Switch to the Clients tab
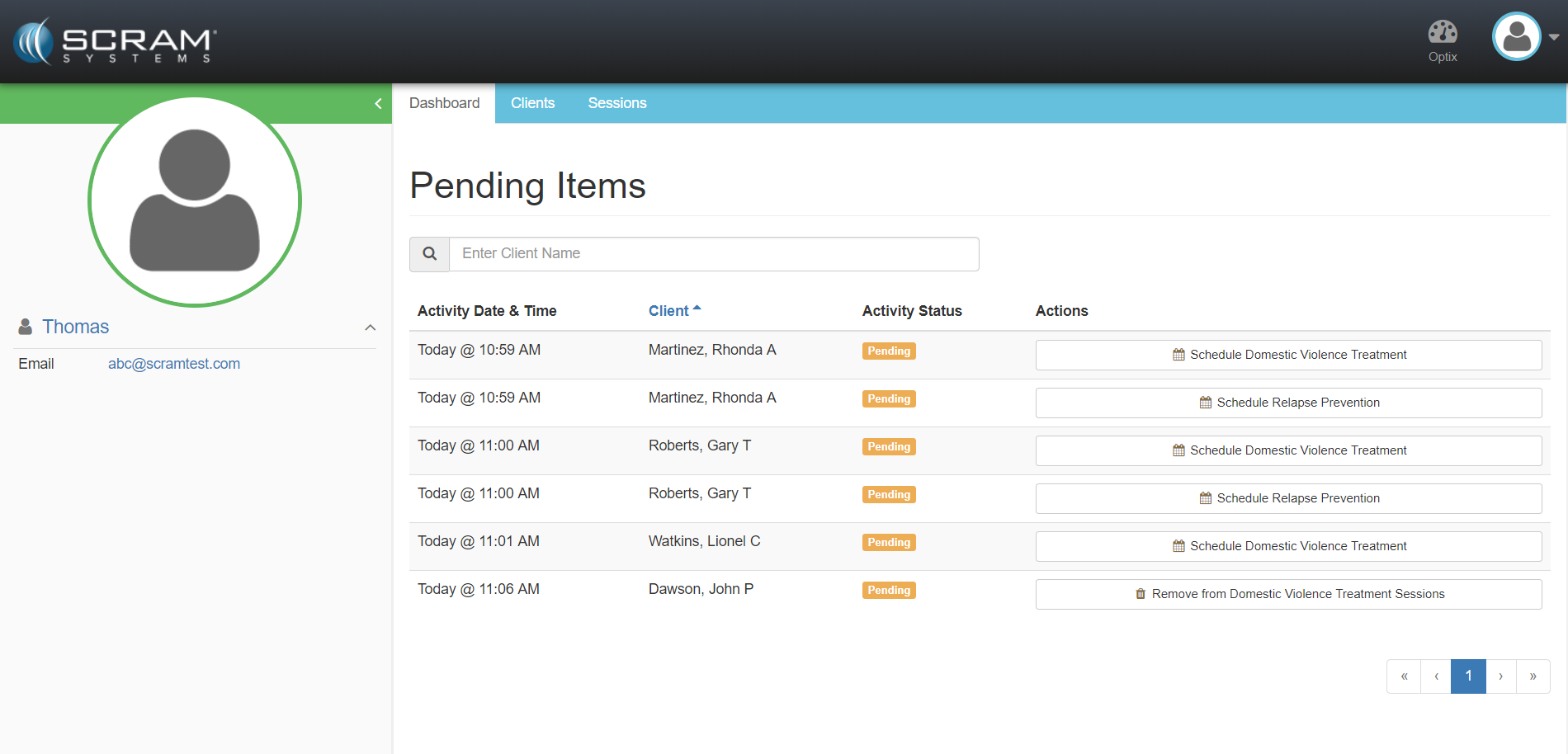The image size is (1568, 754). click(532, 103)
